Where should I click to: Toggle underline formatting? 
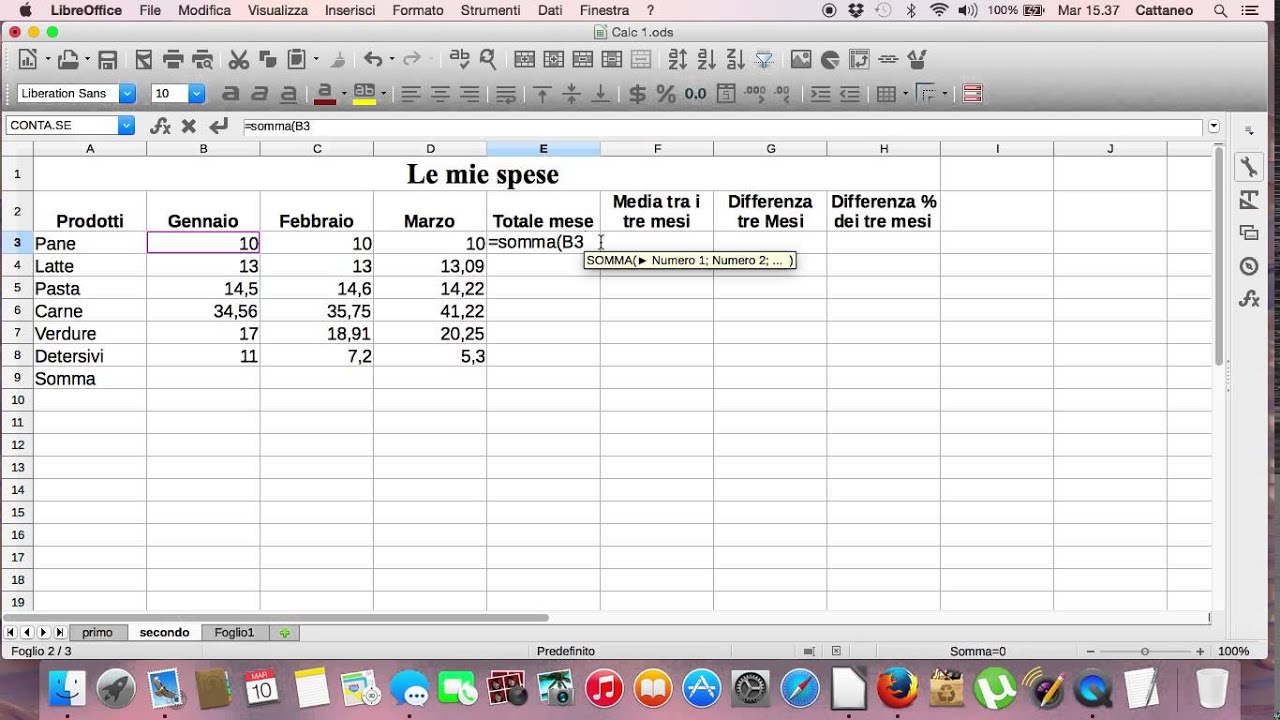point(289,94)
